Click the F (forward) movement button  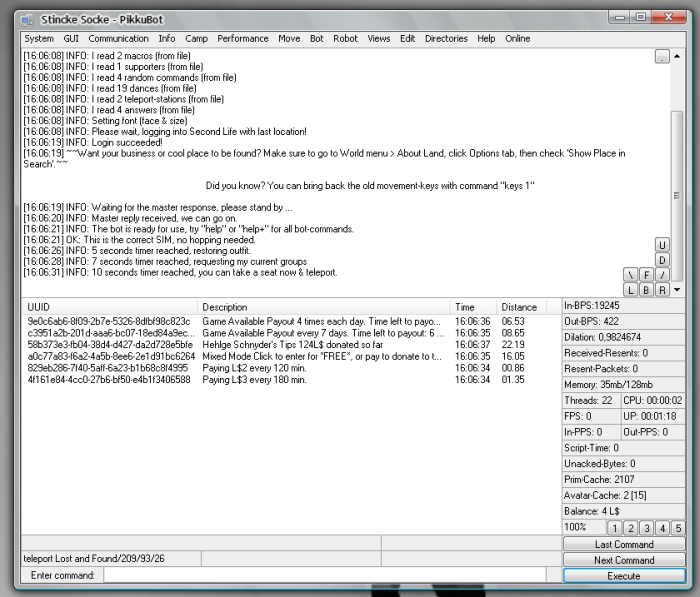pos(647,275)
